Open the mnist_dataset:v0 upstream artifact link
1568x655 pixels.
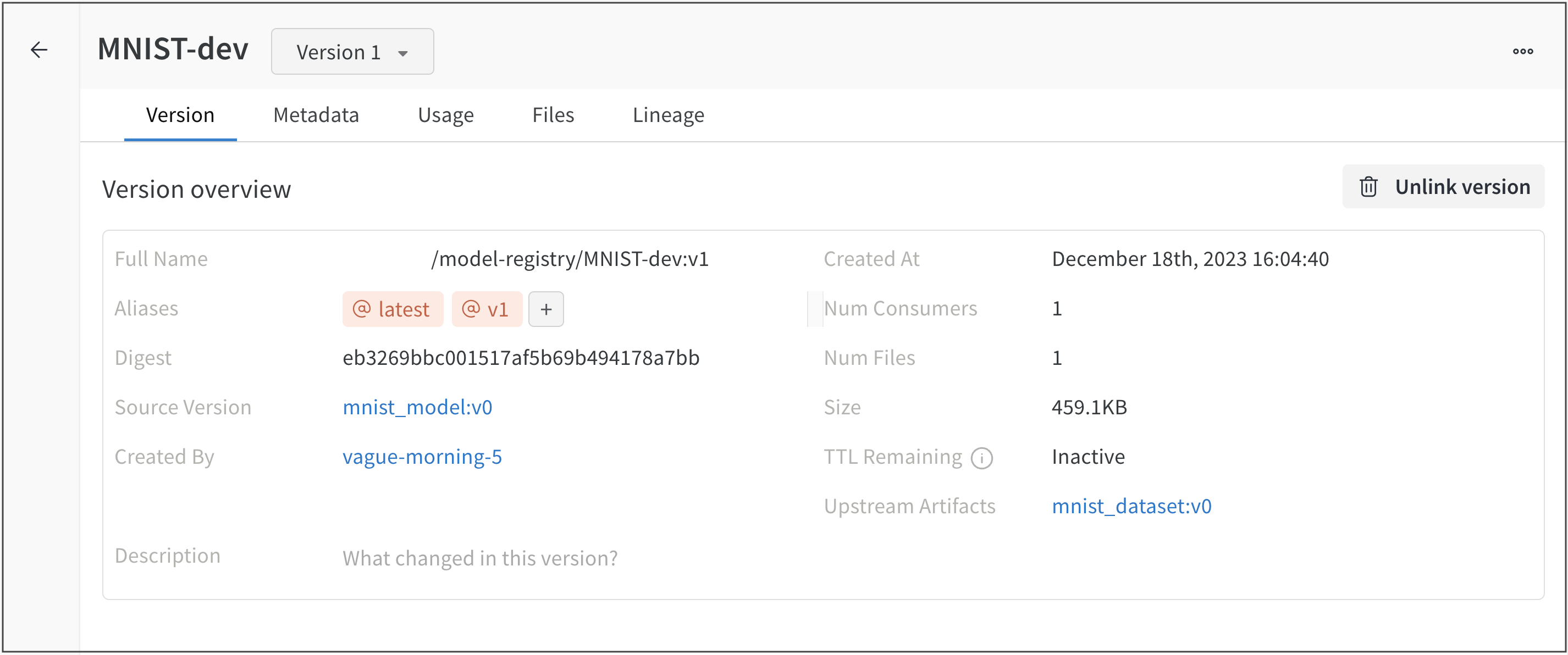(x=1131, y=506)
